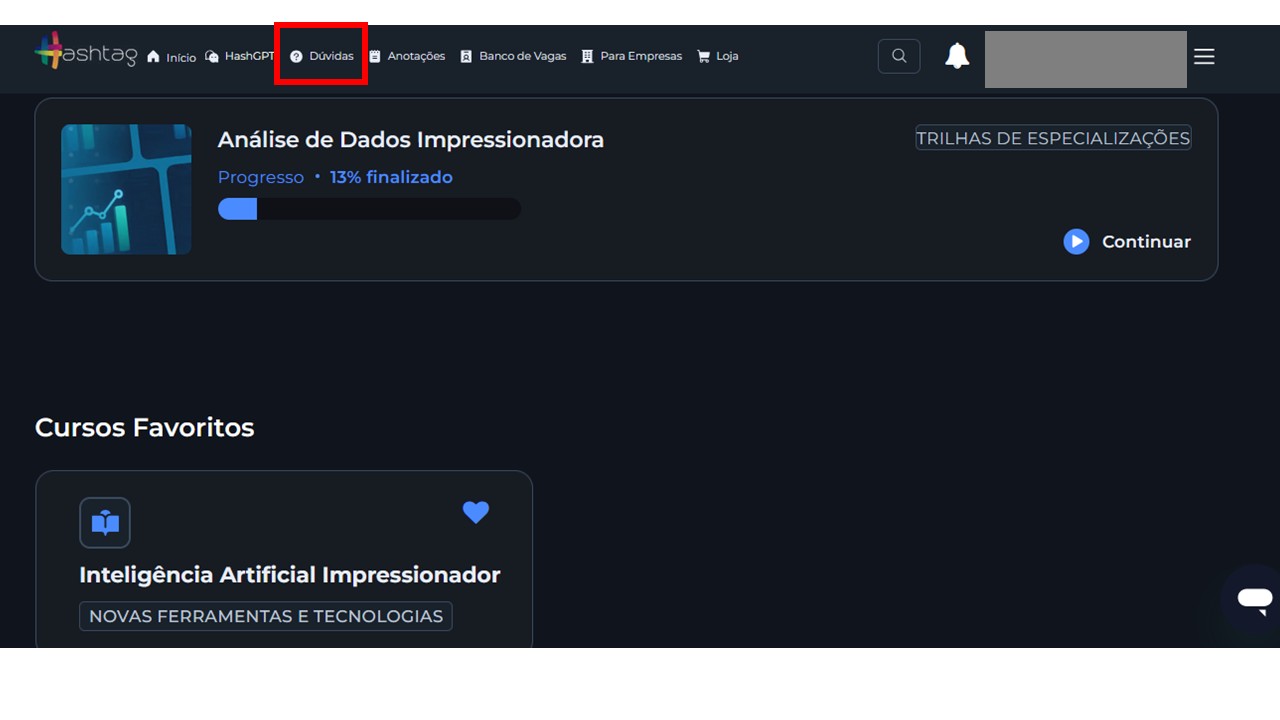1280x720 pixels.
Task: Click the 13% course progress bar
Action: [368, 208]
